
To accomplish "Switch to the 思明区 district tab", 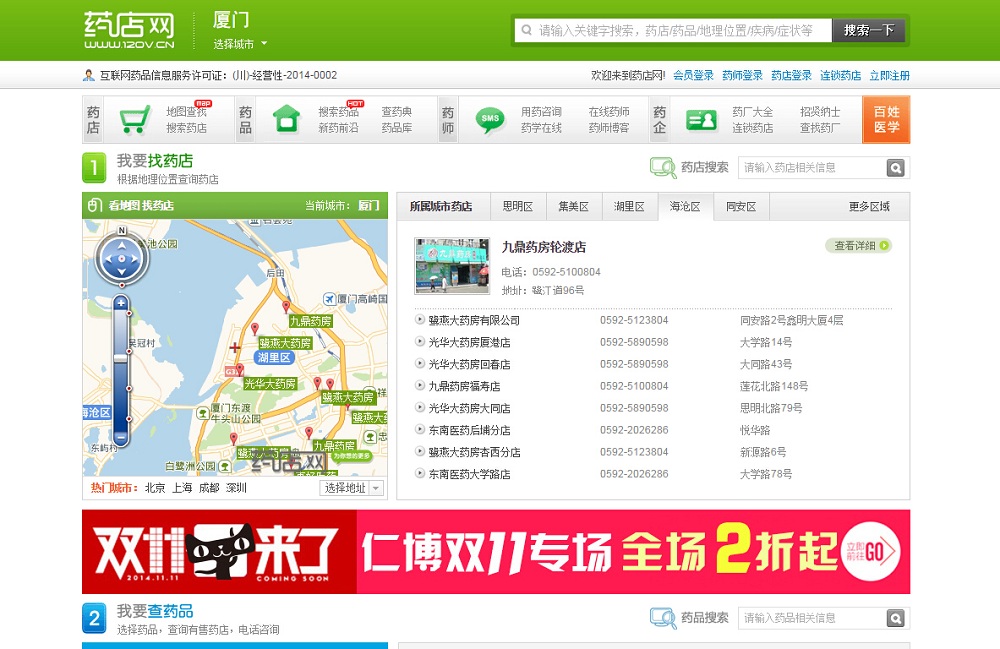I will pos(517,207).
